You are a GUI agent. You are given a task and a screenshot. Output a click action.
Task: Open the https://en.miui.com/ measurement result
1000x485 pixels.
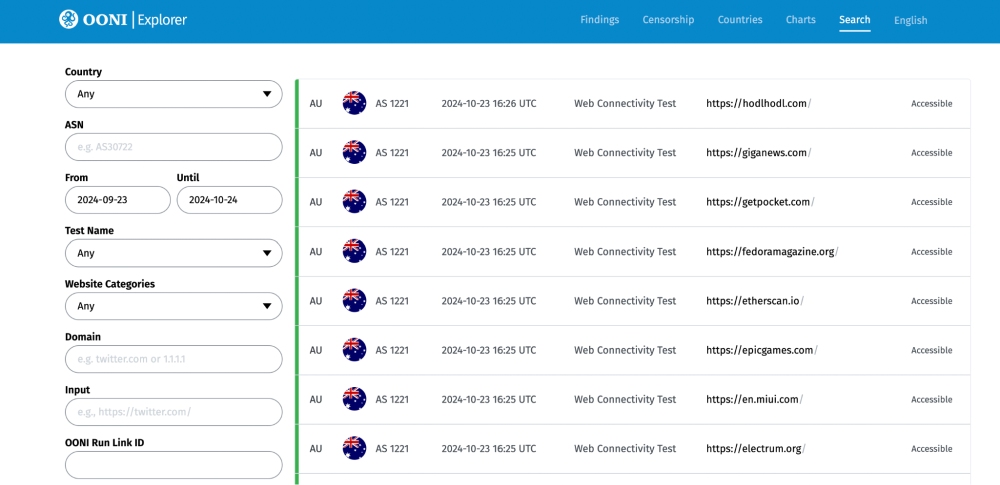point(754,399)
